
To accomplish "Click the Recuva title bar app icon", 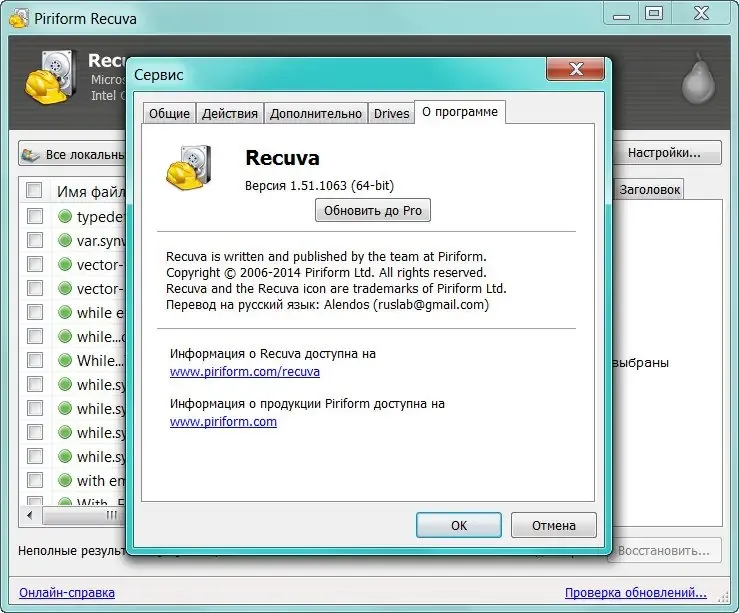I will point(18,18).
